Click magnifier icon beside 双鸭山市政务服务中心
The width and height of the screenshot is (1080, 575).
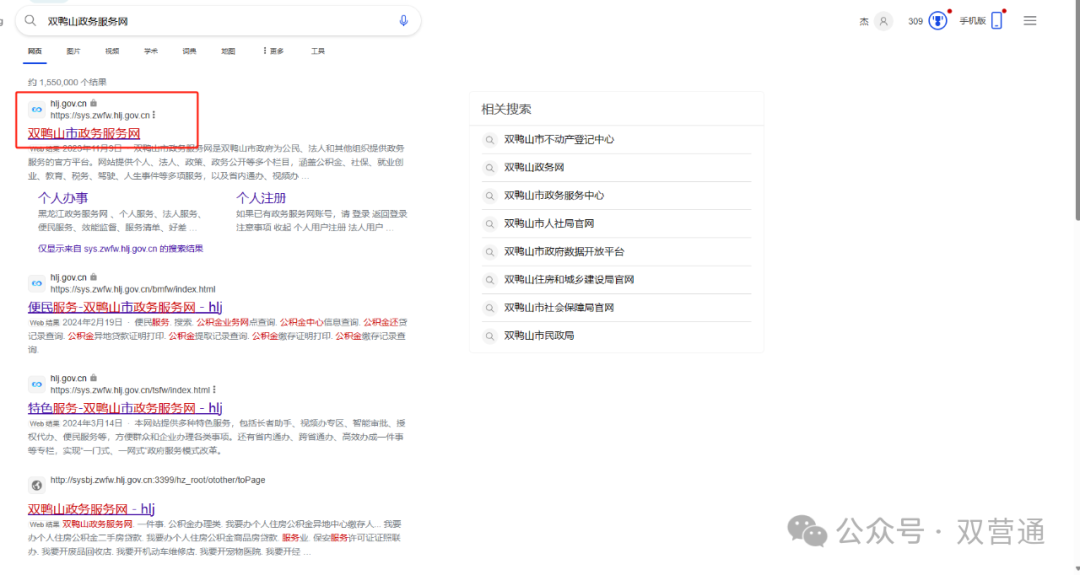point(489,196)
